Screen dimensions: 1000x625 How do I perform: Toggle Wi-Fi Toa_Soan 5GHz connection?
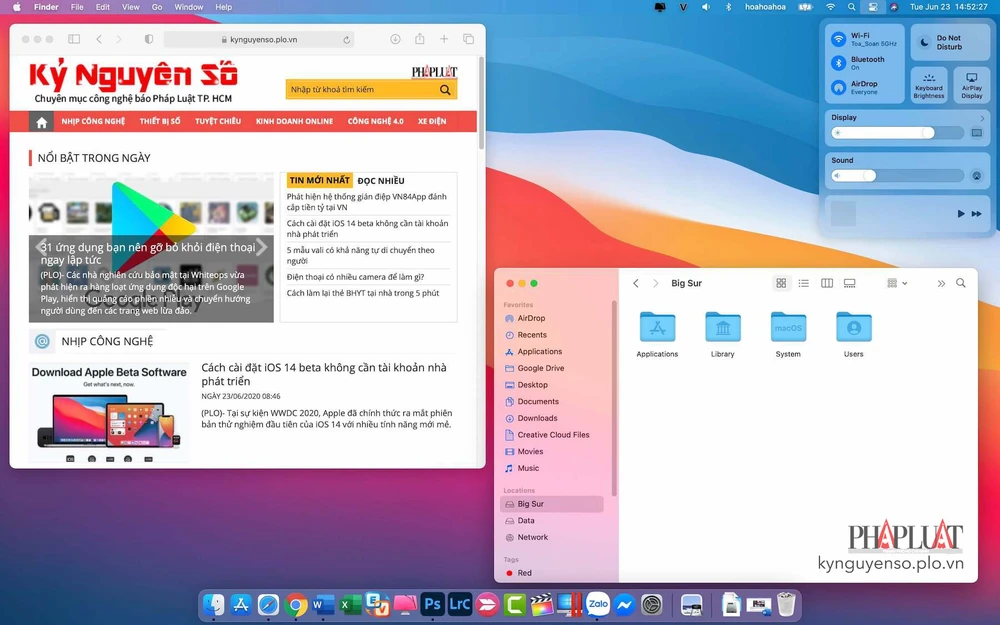coord(839,41)
